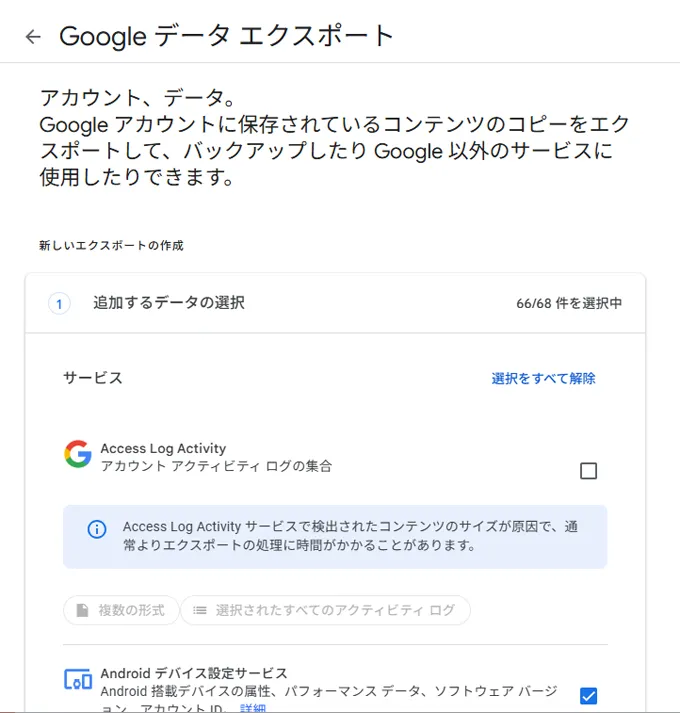Click the Google データ エクスポート page title
Screen dimensions: 680x713
(x=227, y=36)
